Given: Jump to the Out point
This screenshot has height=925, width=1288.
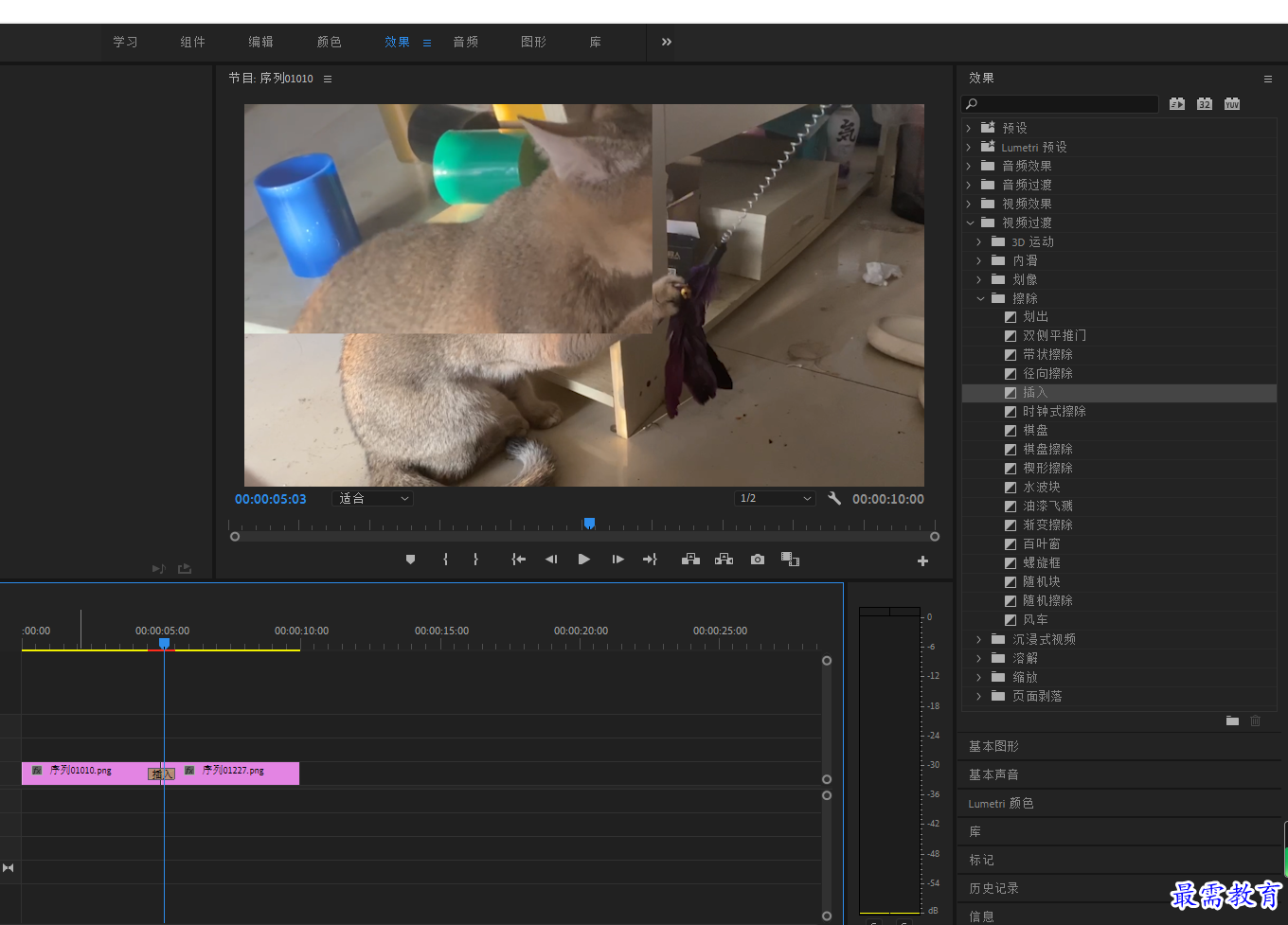Looking at the screenshot, I should [x=650, y=560].
